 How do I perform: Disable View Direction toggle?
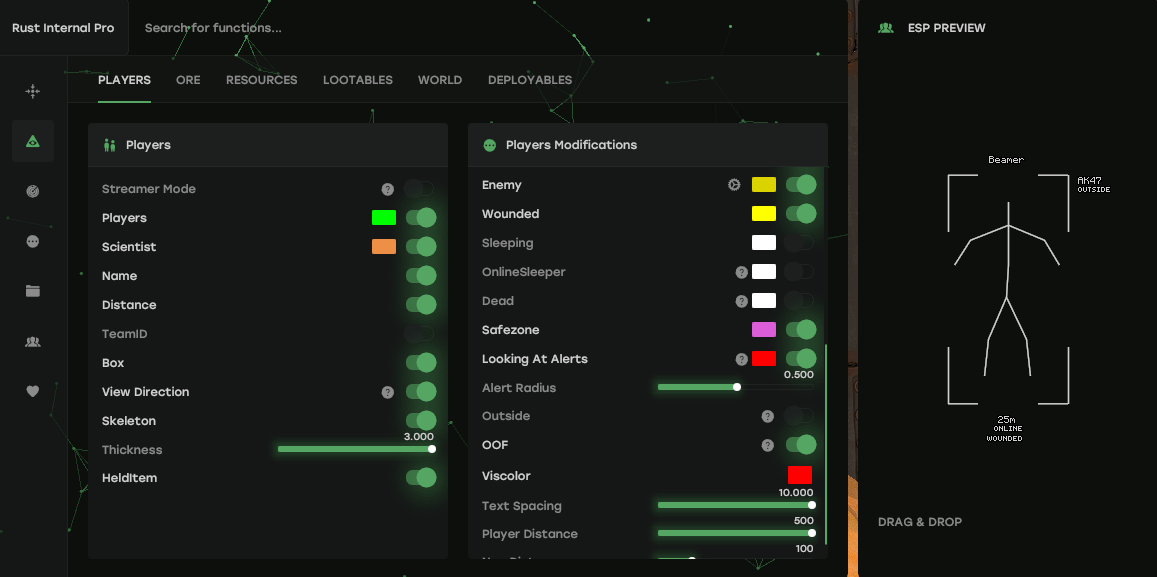pyautogui.click(x=421, y=392)
